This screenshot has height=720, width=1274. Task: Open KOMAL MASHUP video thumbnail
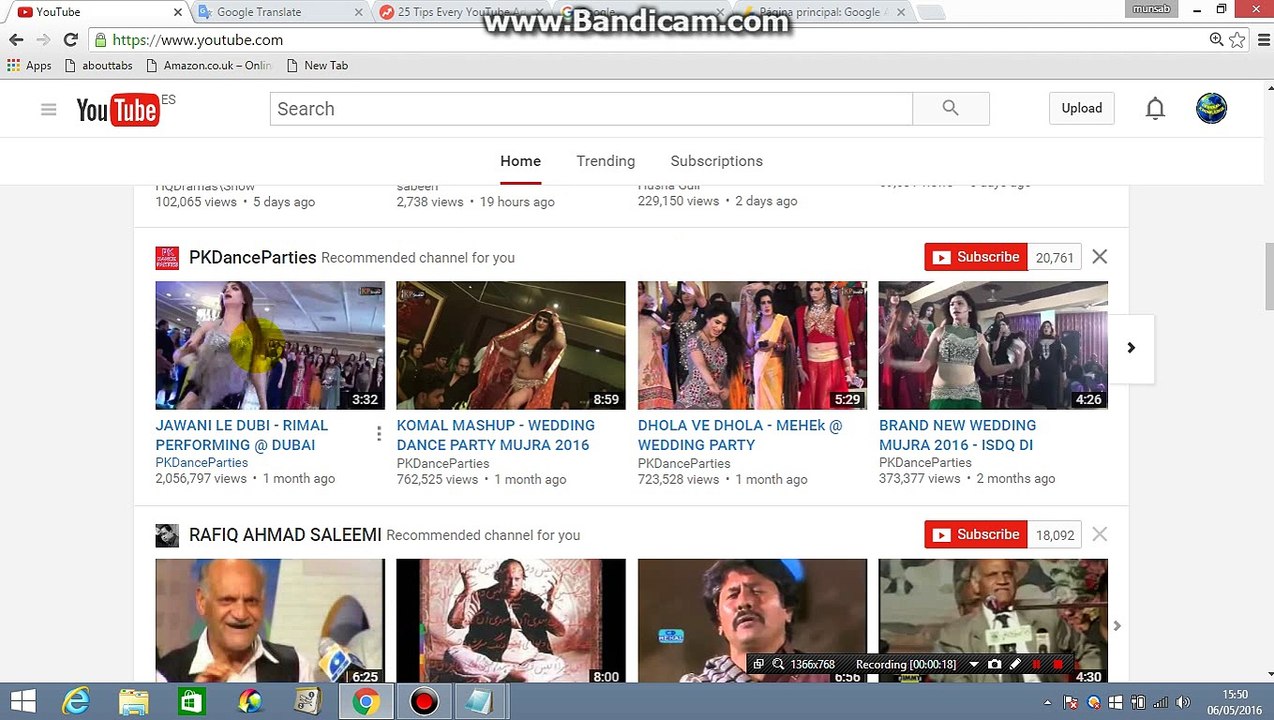pos(511,345)
